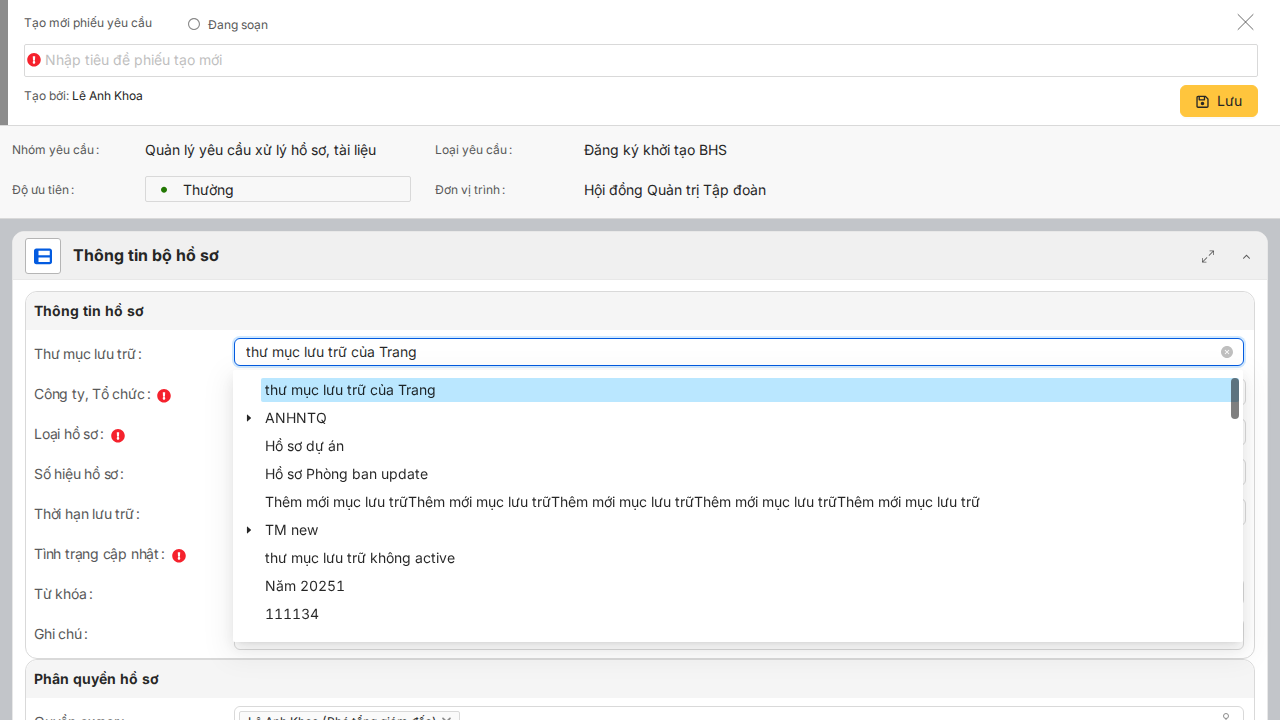Close the create request dialog

1245,22
